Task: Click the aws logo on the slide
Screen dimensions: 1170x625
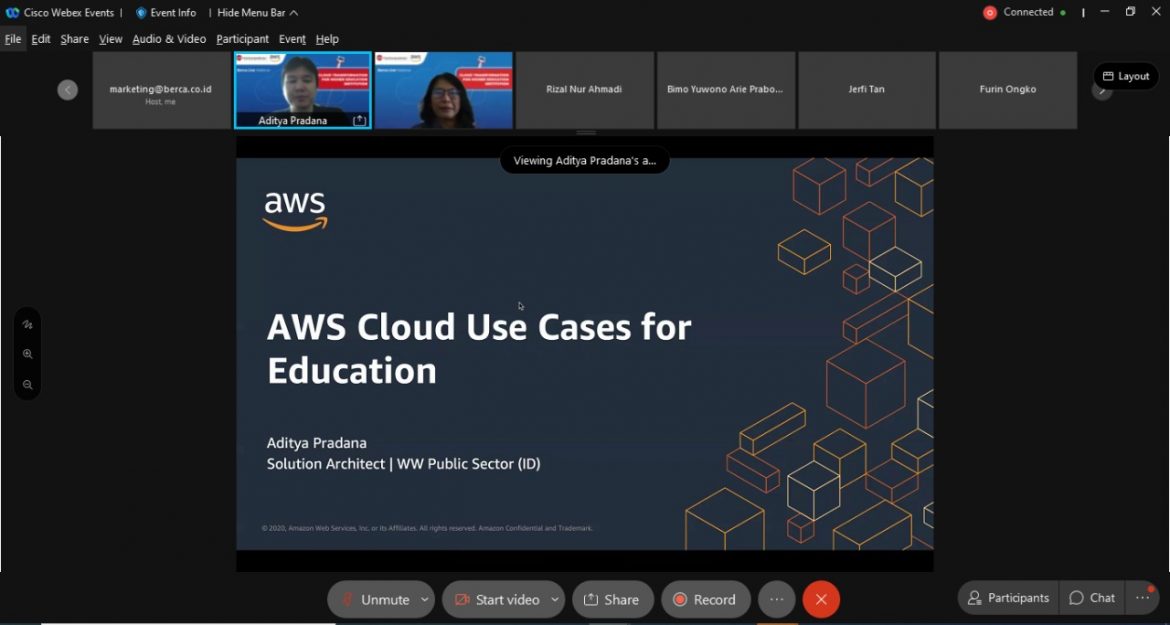Action: point(295,211)
